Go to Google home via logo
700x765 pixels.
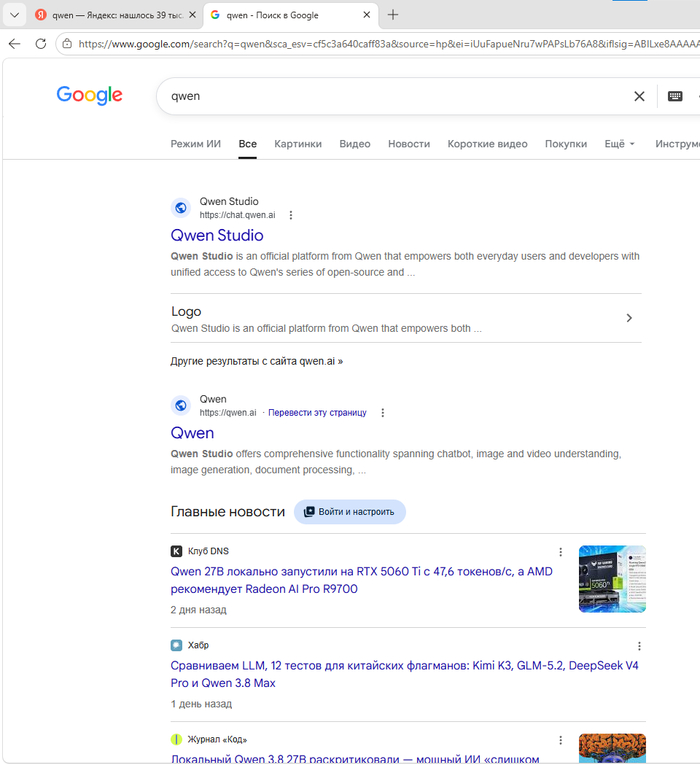89,95
